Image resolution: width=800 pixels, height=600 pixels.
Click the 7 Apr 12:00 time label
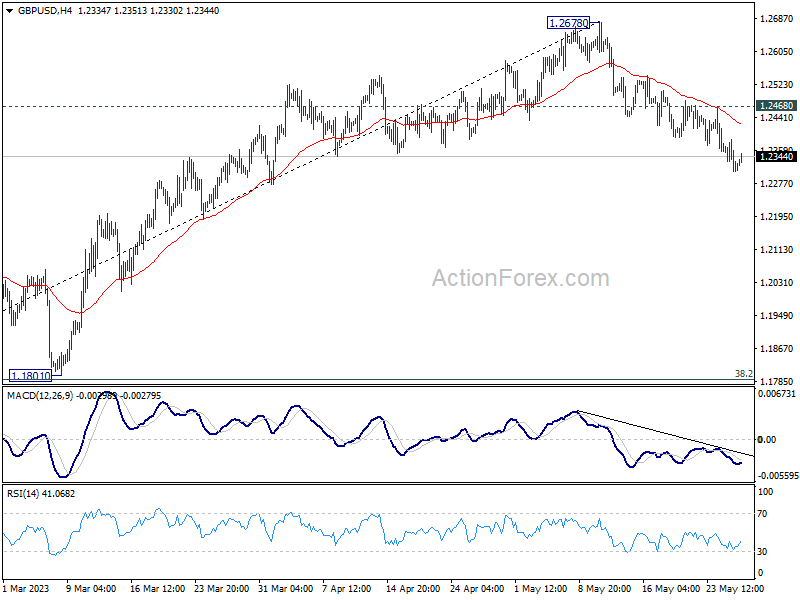click(x=346, y=589)
